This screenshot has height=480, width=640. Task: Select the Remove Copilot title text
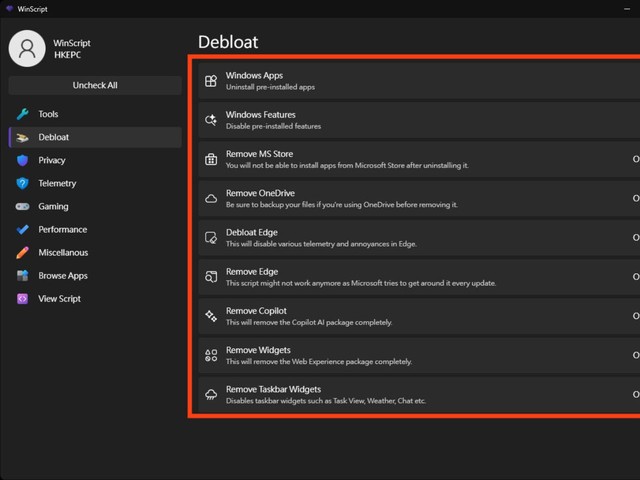[256, 311]
